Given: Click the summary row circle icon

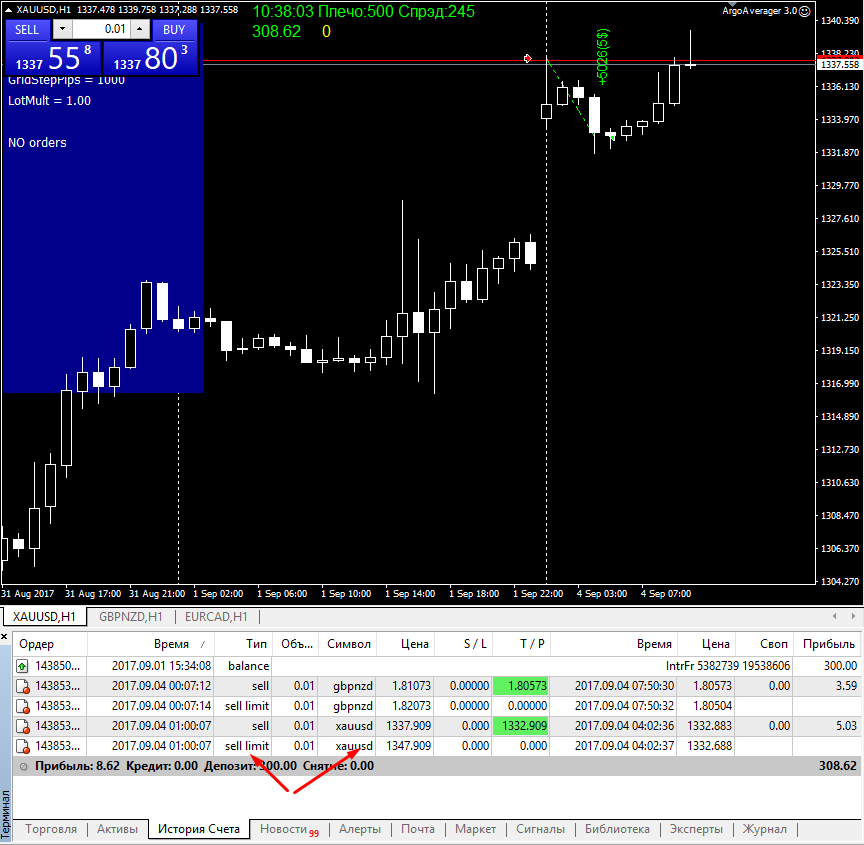Looking at the screenshot, I should pos(23,766).
